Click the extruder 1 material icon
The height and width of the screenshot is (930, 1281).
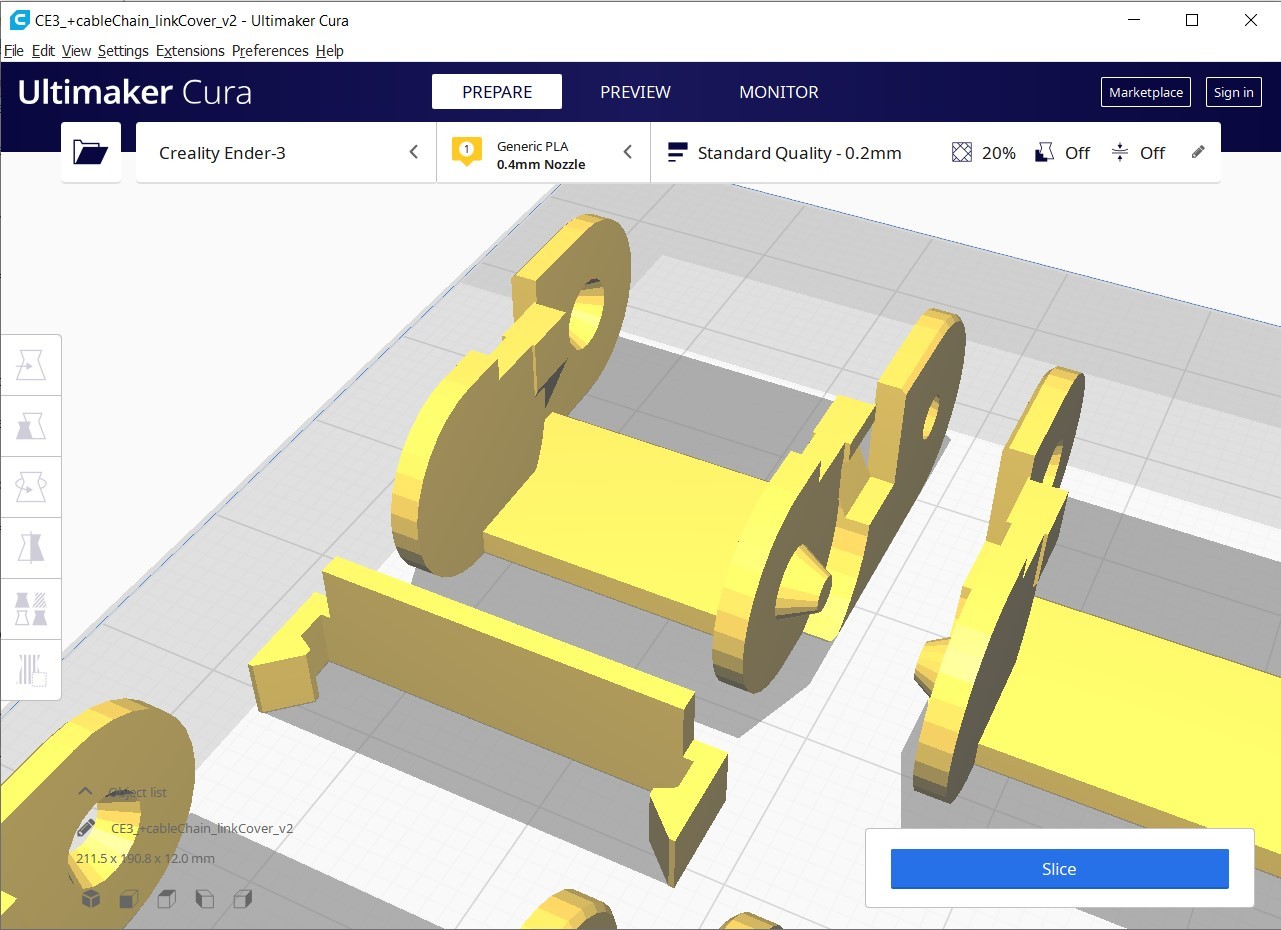(x=466, y=151)
